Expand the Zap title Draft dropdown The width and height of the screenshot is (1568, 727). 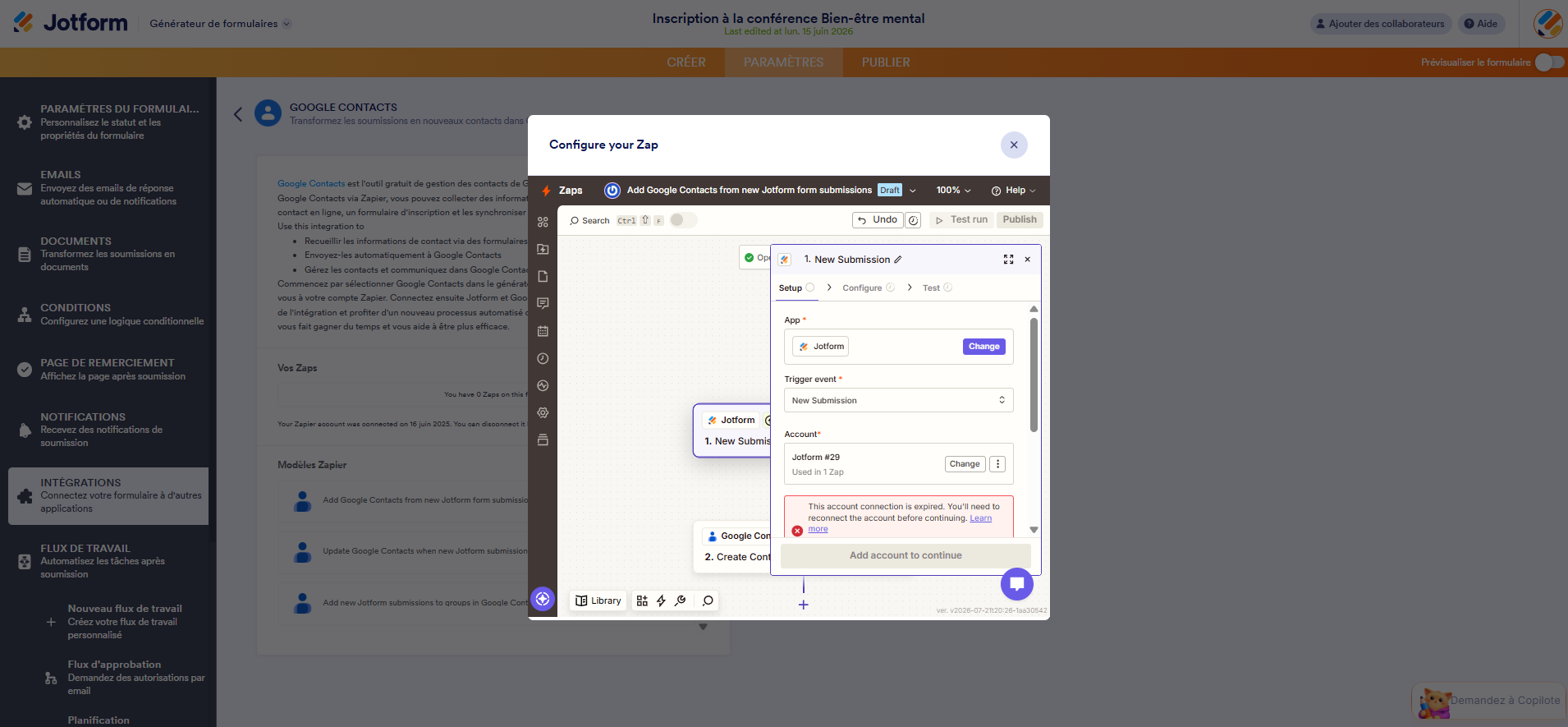912,191
